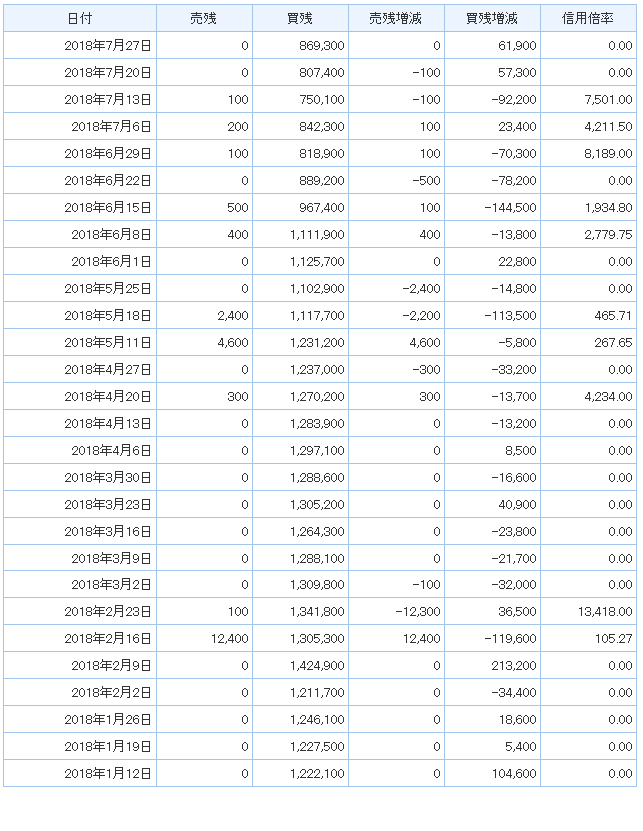Click the 2018年6月15日 date cell

point(108,208)
